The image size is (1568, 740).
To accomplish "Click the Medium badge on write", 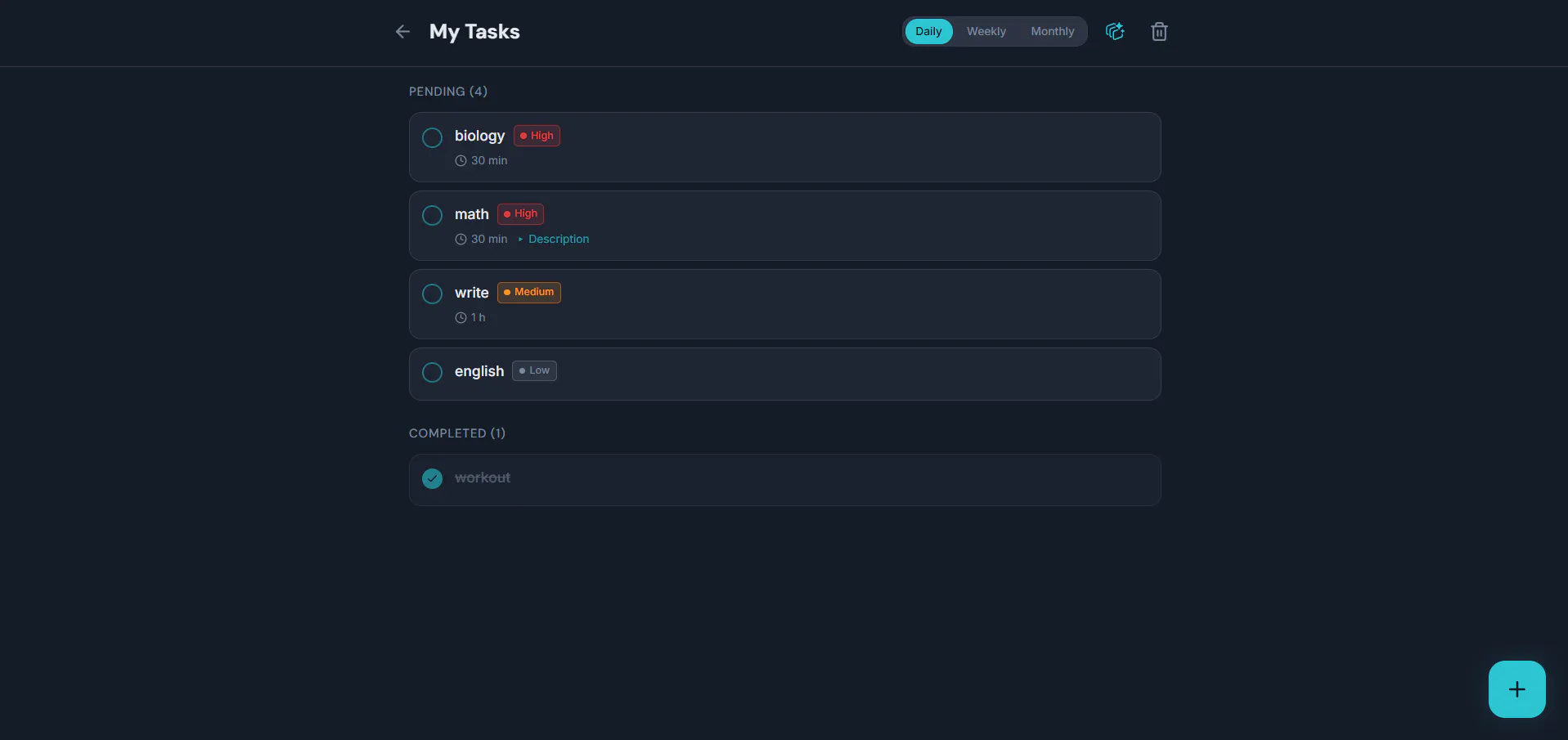I will (x=529, y=293).
